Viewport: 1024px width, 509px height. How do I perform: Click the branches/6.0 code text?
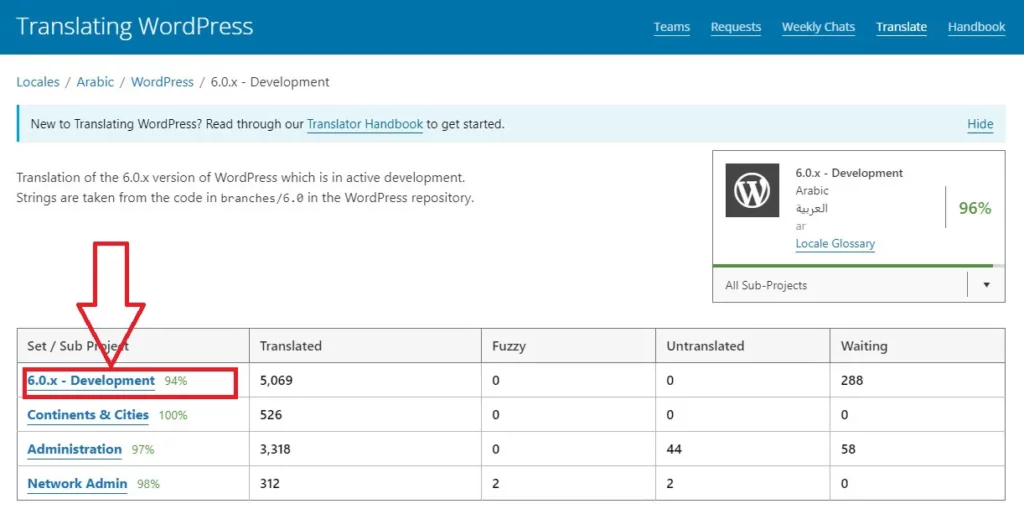point(262,198)
